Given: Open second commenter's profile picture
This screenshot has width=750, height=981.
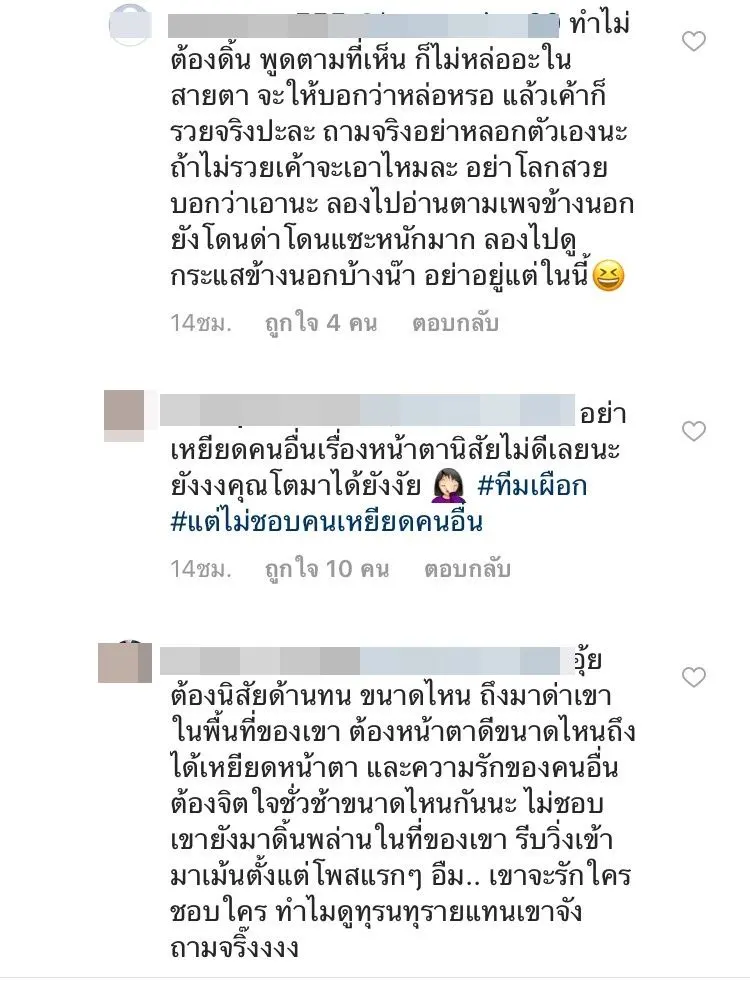Looking at the screenshot, I should click(124, 415).
